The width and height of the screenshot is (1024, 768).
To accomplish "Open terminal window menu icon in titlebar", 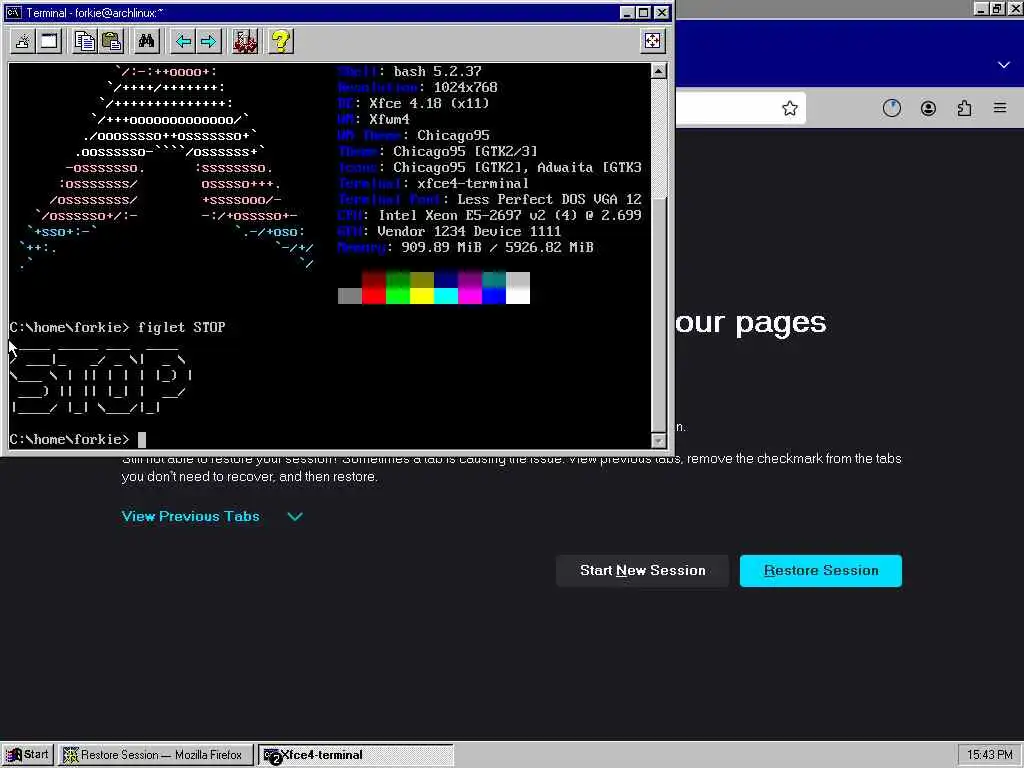I will click(13, 12).
